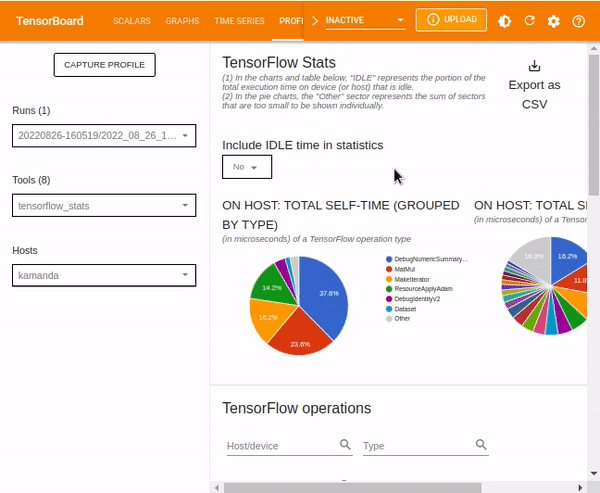Click the MakeIterator orange legend dot
Screen dimensions: 600x493
[389, 279]
